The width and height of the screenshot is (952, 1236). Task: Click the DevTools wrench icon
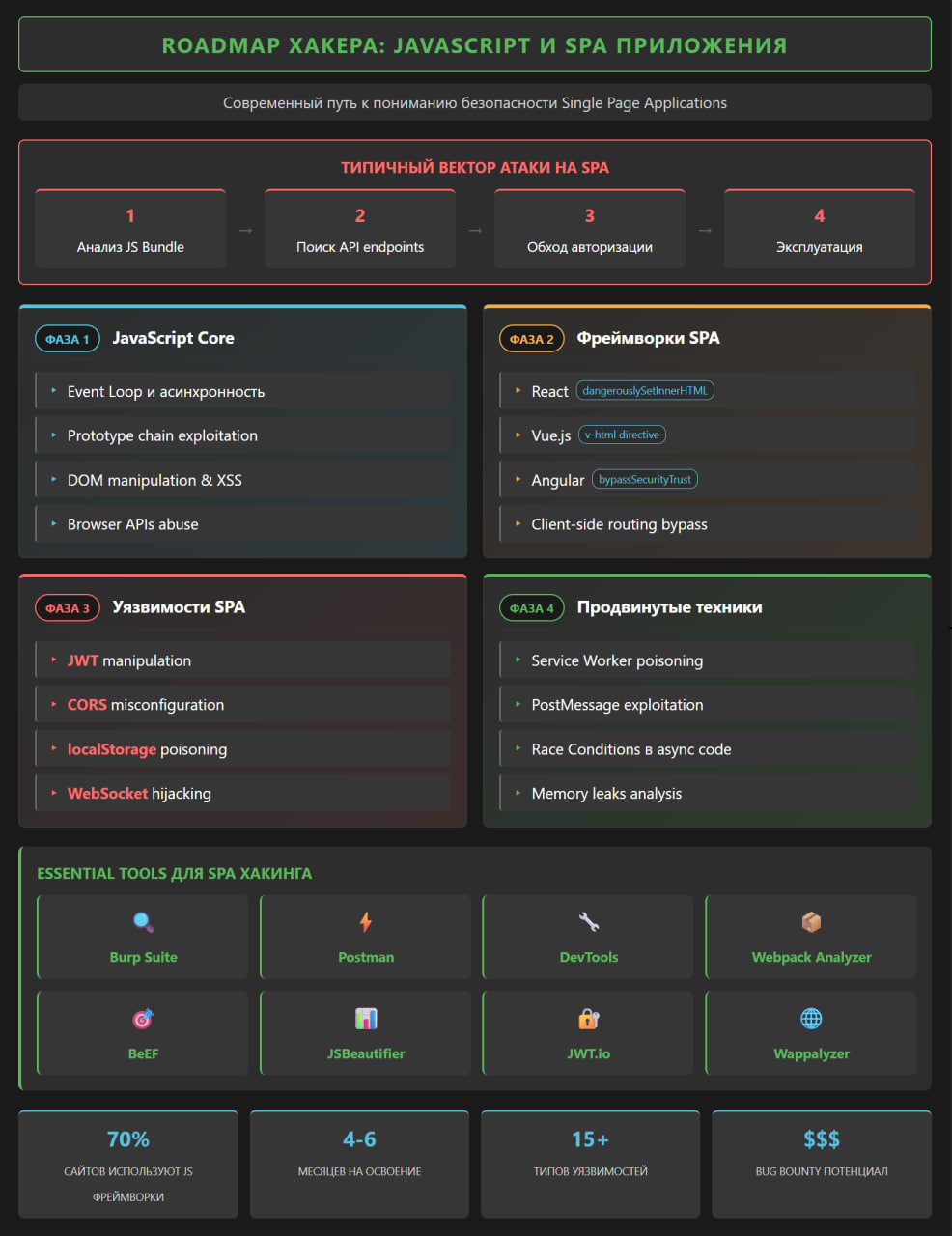[x=589, y=922]
